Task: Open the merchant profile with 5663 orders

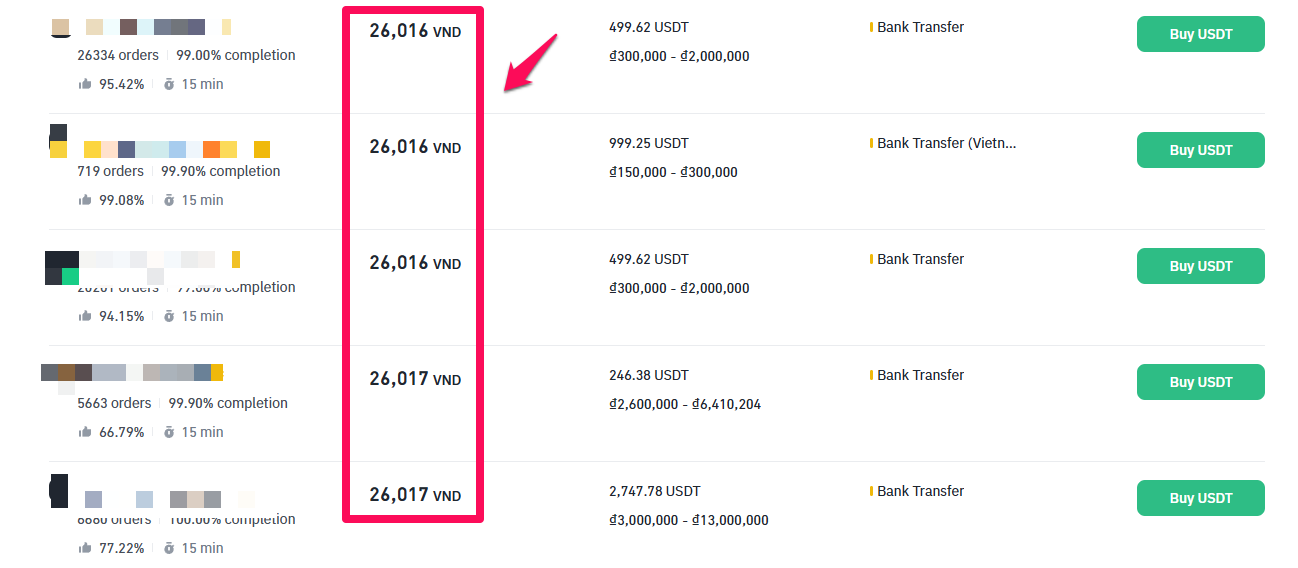Action: point(130,373)
